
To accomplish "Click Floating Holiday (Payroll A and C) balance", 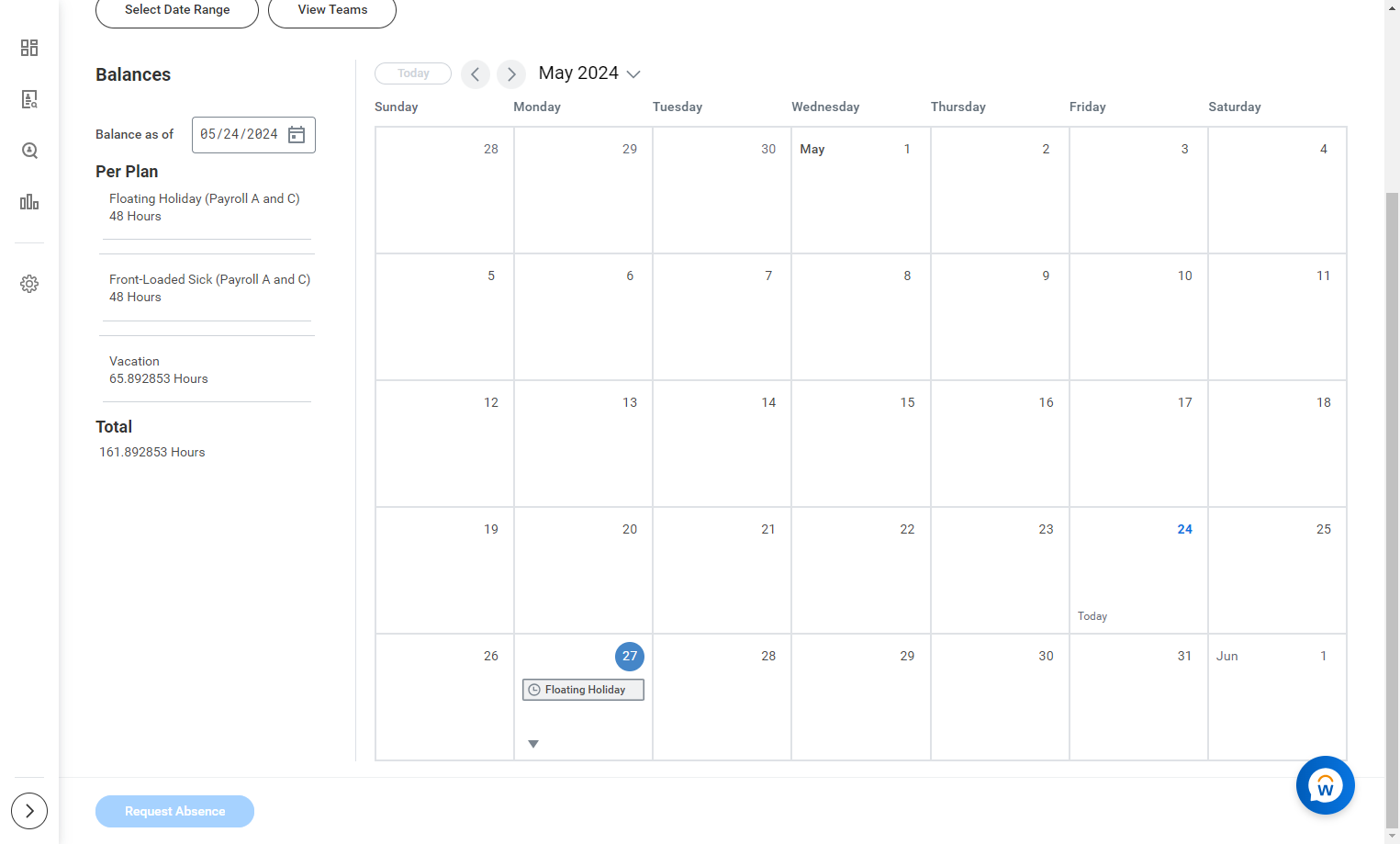I will click(x=205, y=208).
